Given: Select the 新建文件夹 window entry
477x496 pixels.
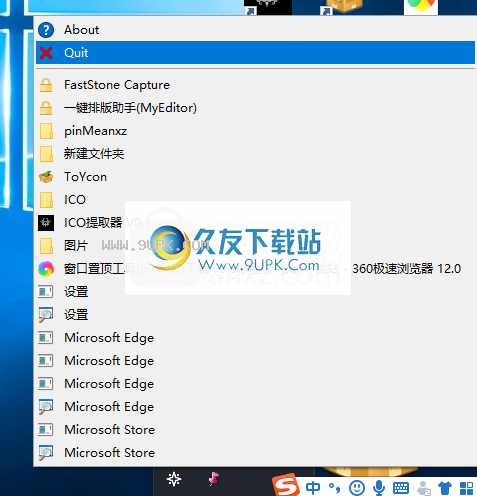Looking at the screenshot, I should [255, 154].
